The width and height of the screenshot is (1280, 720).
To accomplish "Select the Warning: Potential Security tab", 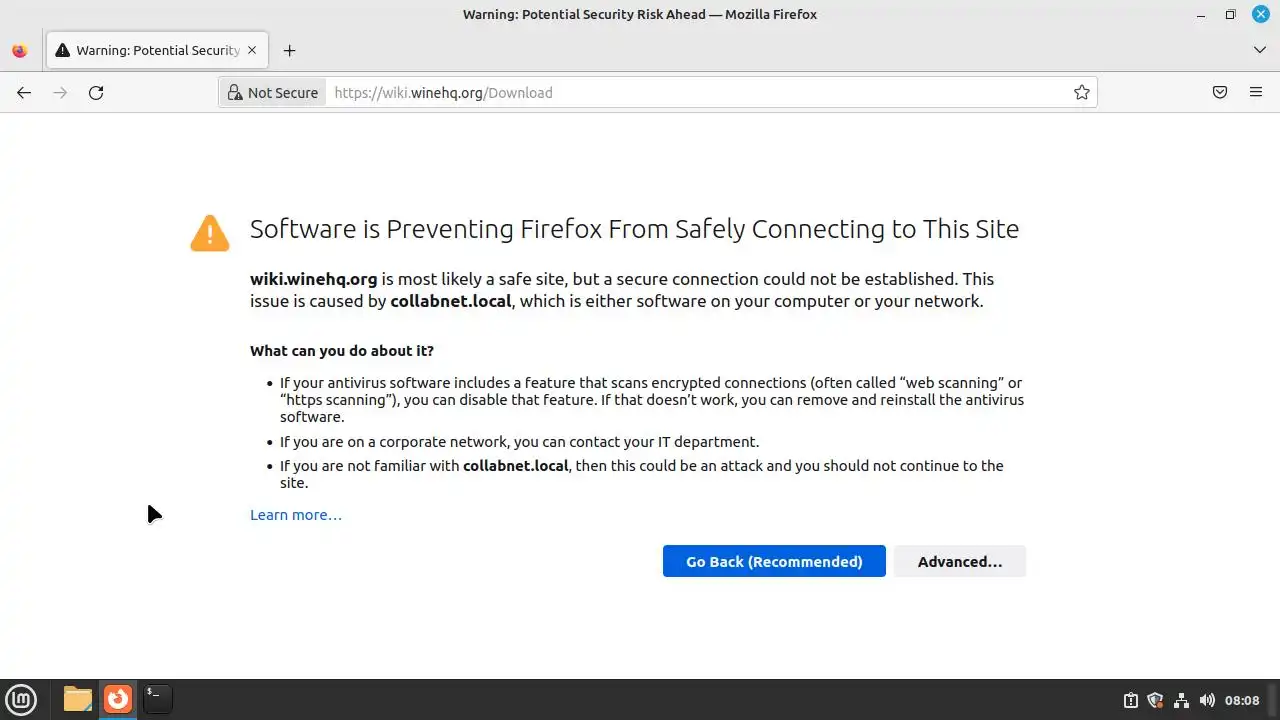I will [x=150, y=51].
